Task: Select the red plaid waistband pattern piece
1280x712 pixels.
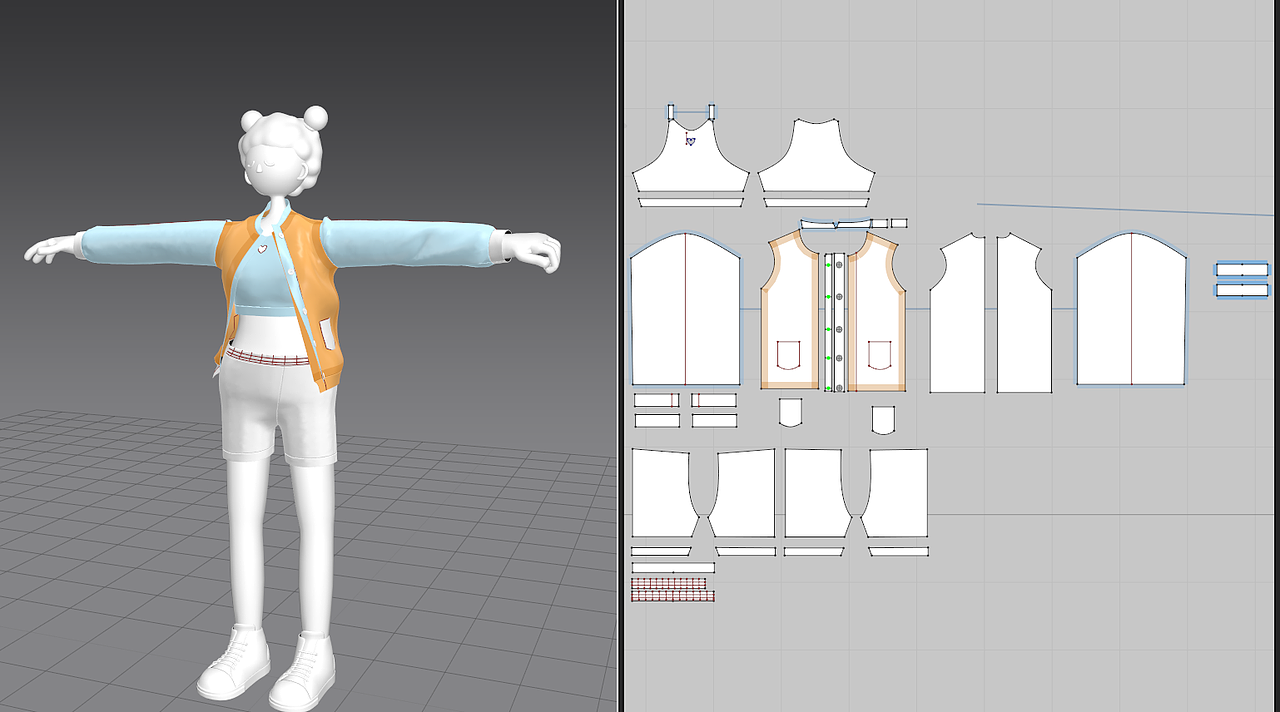Action: tap(673, 589)
